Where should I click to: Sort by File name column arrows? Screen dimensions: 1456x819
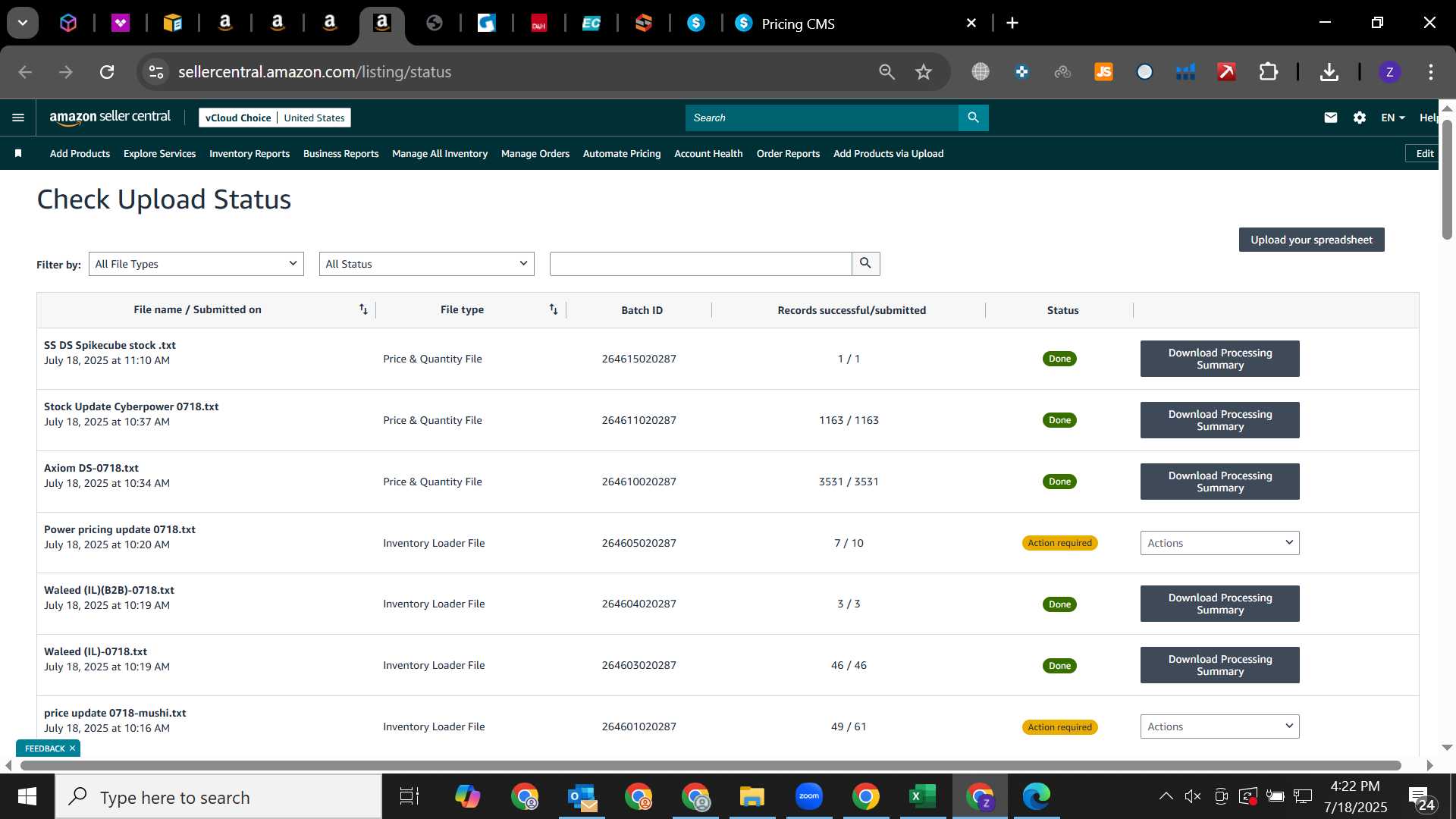[363, 309]
